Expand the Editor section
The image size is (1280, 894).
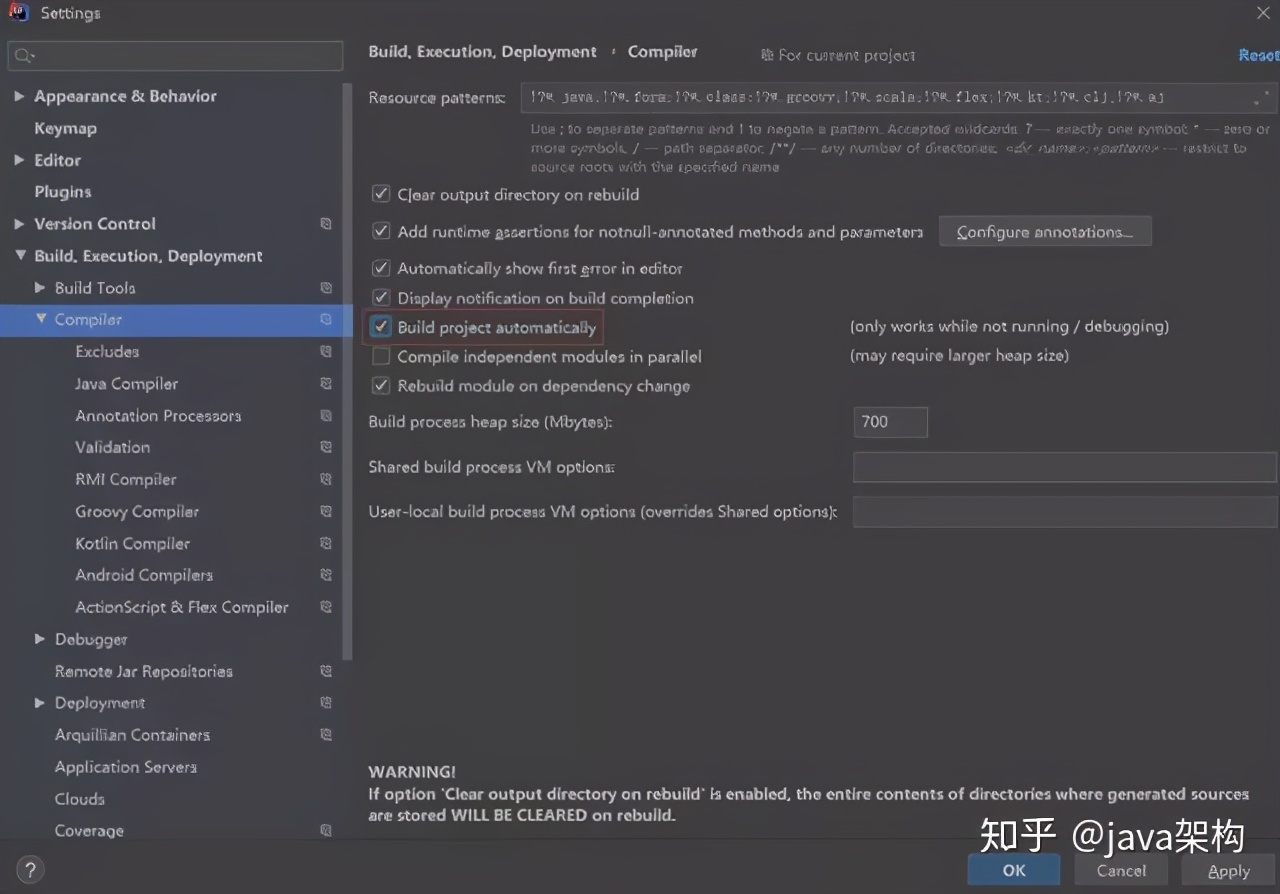pyautogui.click(x=20, y=160)
